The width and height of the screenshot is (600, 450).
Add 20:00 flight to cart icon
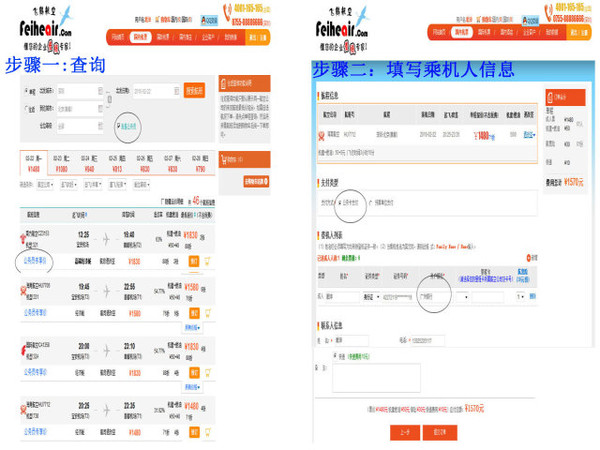tap(208, 372)
